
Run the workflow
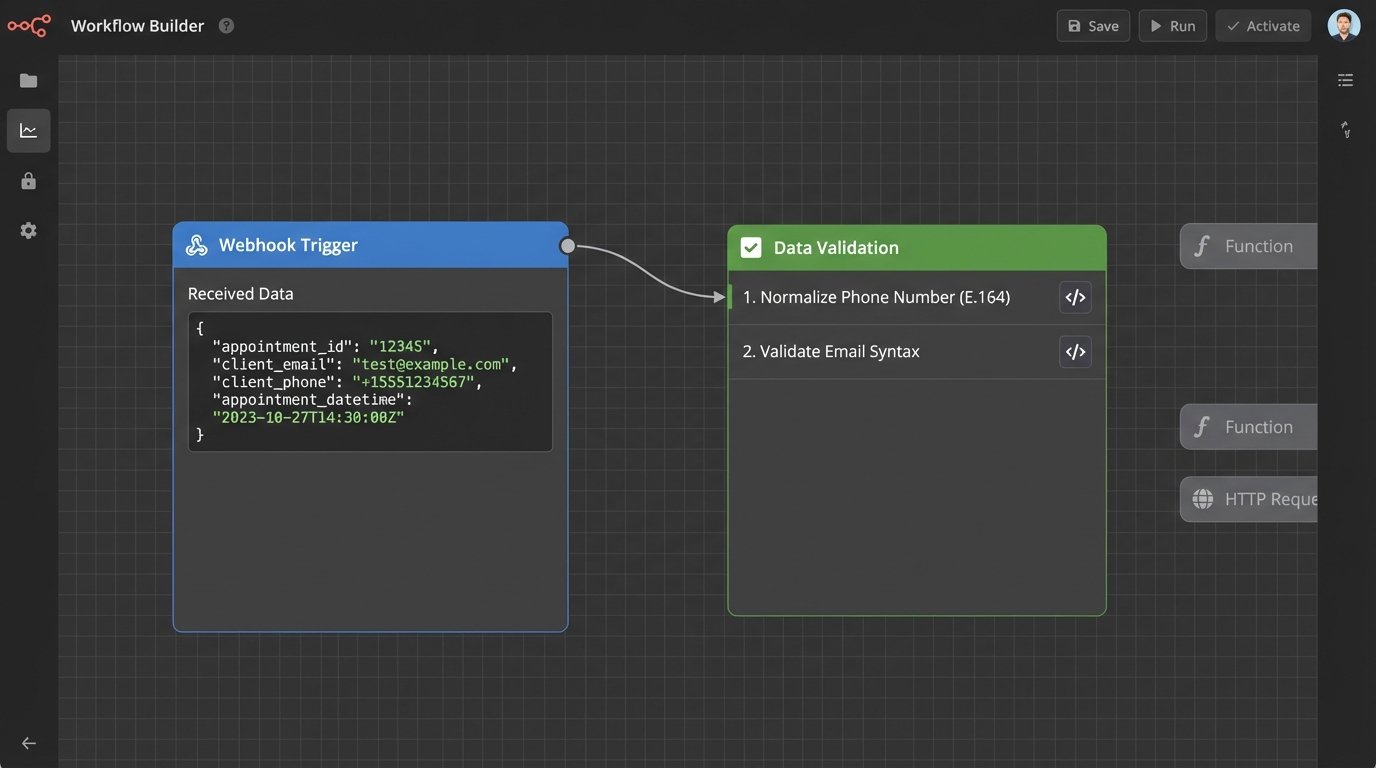click(1172, 25)
